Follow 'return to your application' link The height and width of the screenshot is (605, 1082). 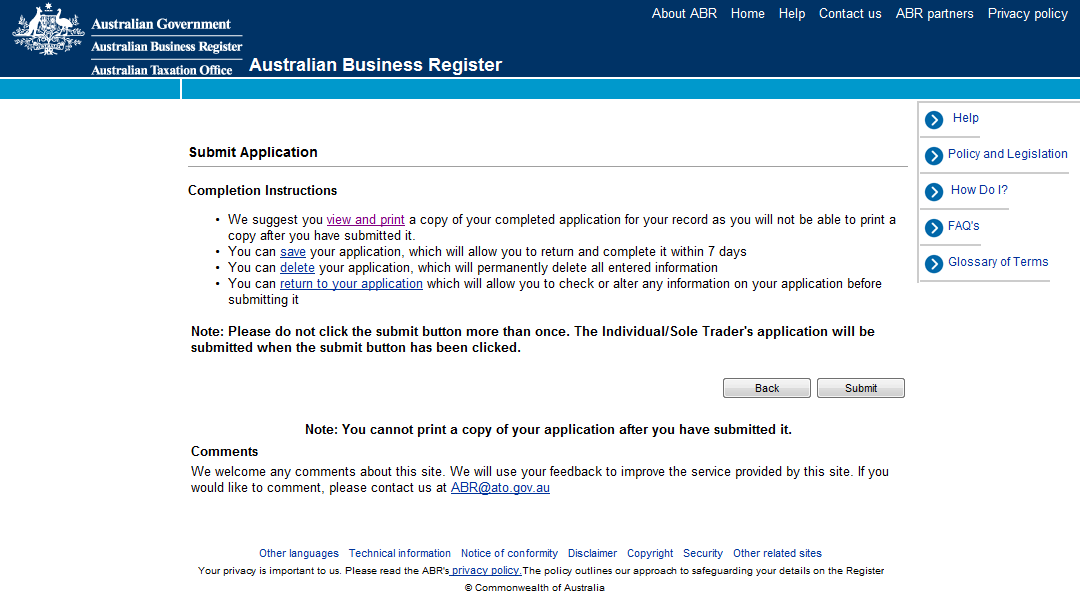351,284
